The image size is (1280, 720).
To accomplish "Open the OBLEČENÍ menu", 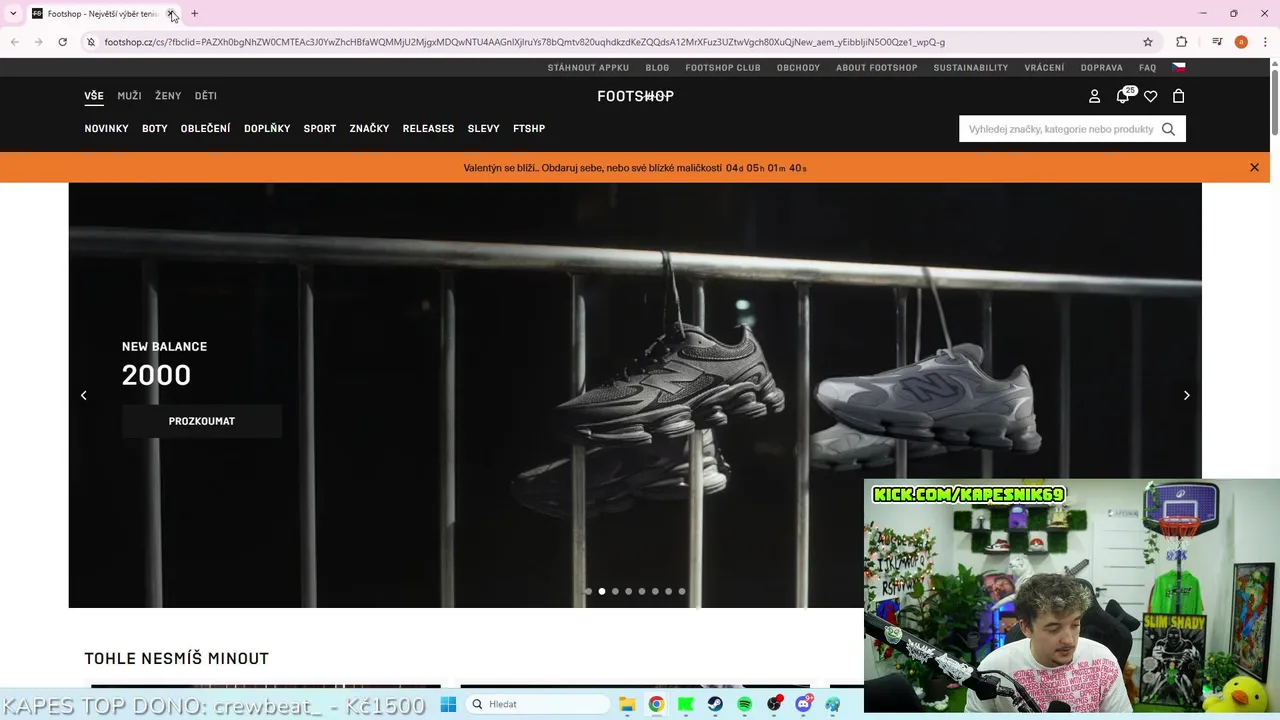I will 206,128.
